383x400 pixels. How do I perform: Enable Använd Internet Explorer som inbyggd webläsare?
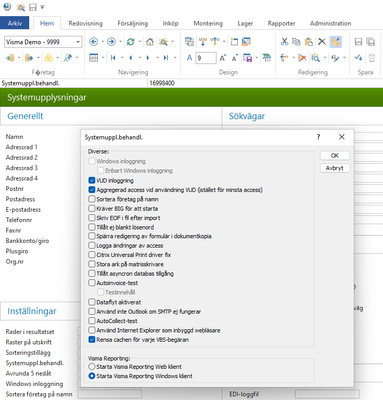92,330
